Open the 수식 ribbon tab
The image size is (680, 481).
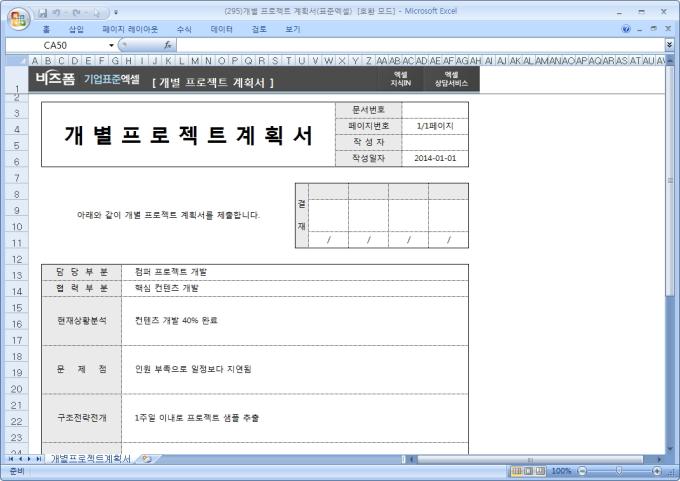(184, 29)
